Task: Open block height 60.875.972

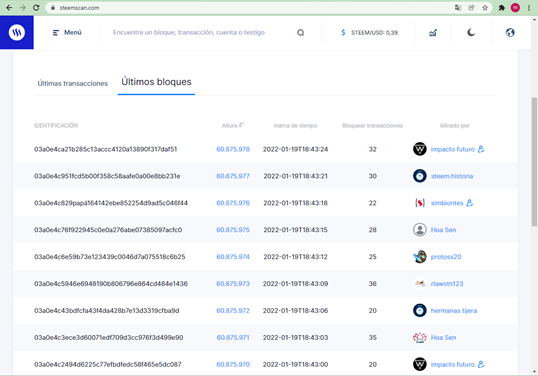Action: pos(233,311)
